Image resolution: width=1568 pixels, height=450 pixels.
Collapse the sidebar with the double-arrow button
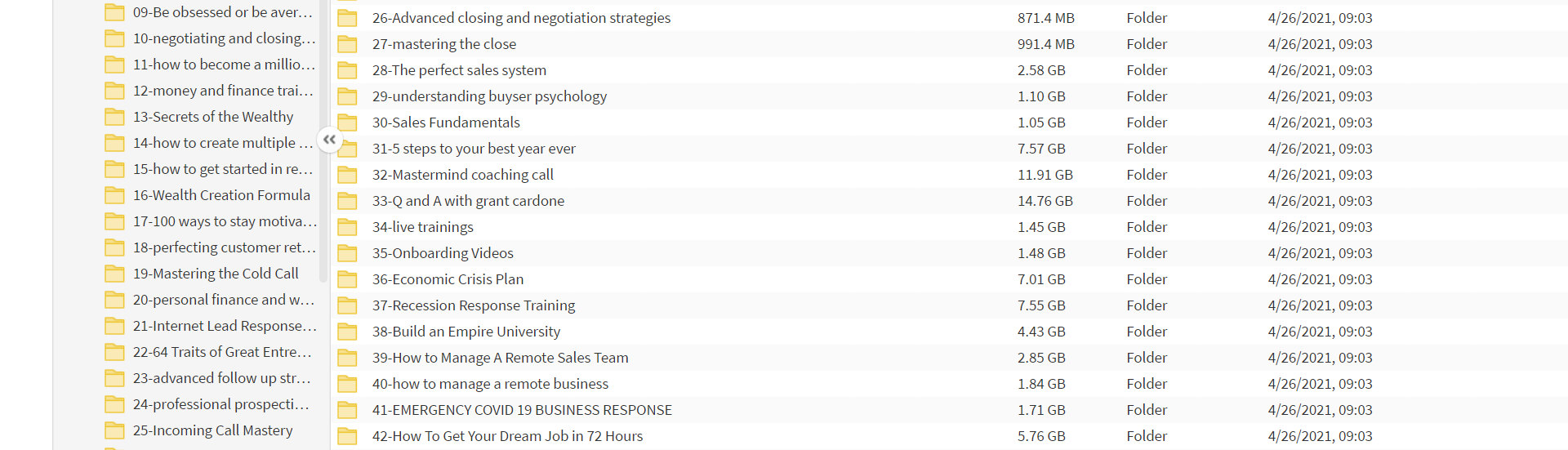click(x=329, y=140)
